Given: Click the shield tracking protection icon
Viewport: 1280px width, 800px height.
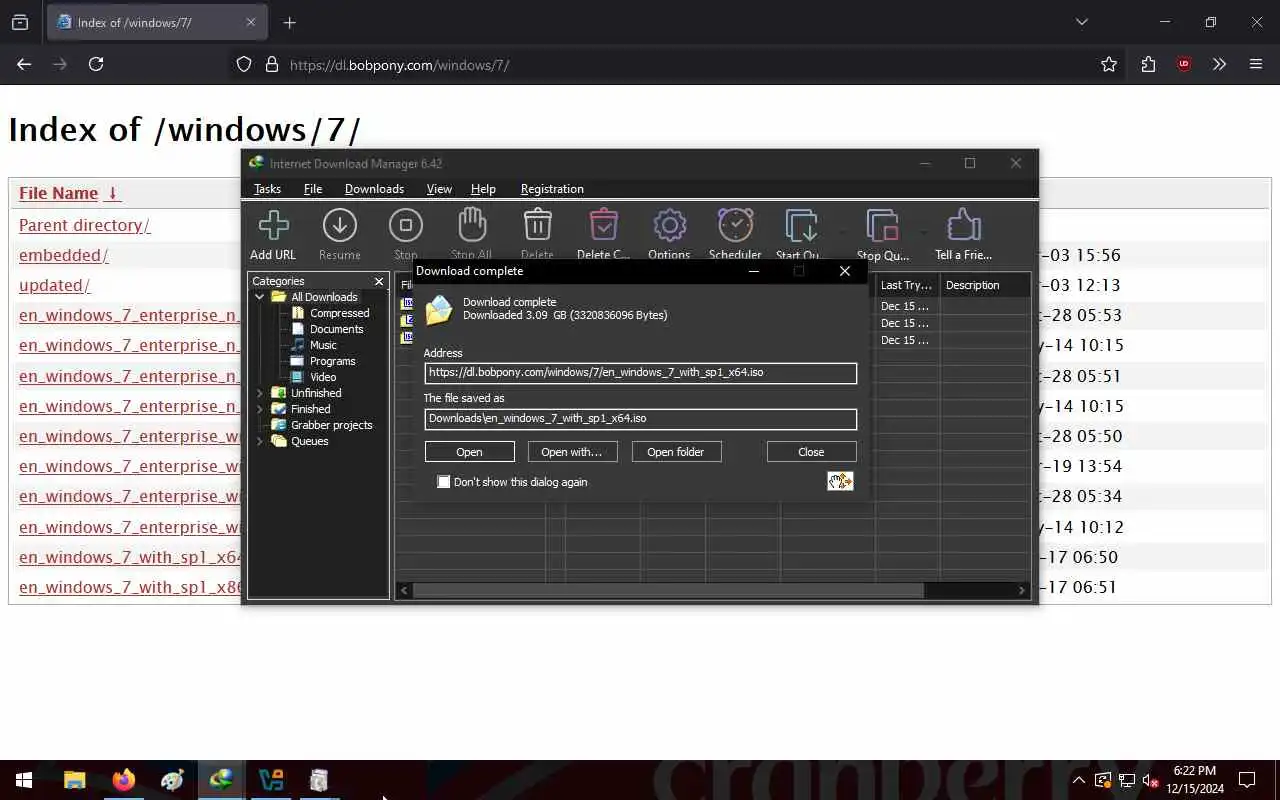Looking at the screenshot, I should [244, 64].
